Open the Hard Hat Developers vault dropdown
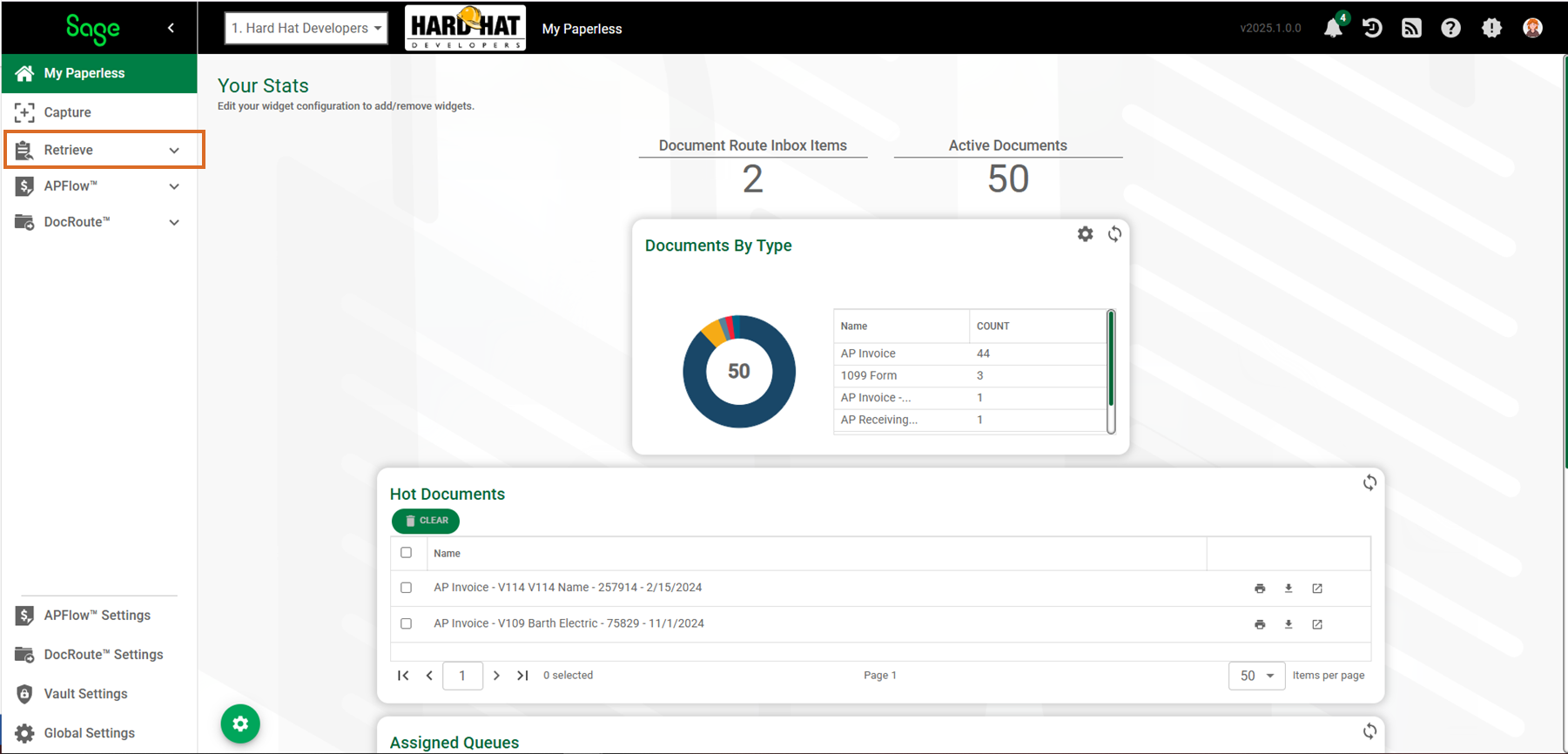This screenshot has height=754, width=1568. tap(306, 28)
